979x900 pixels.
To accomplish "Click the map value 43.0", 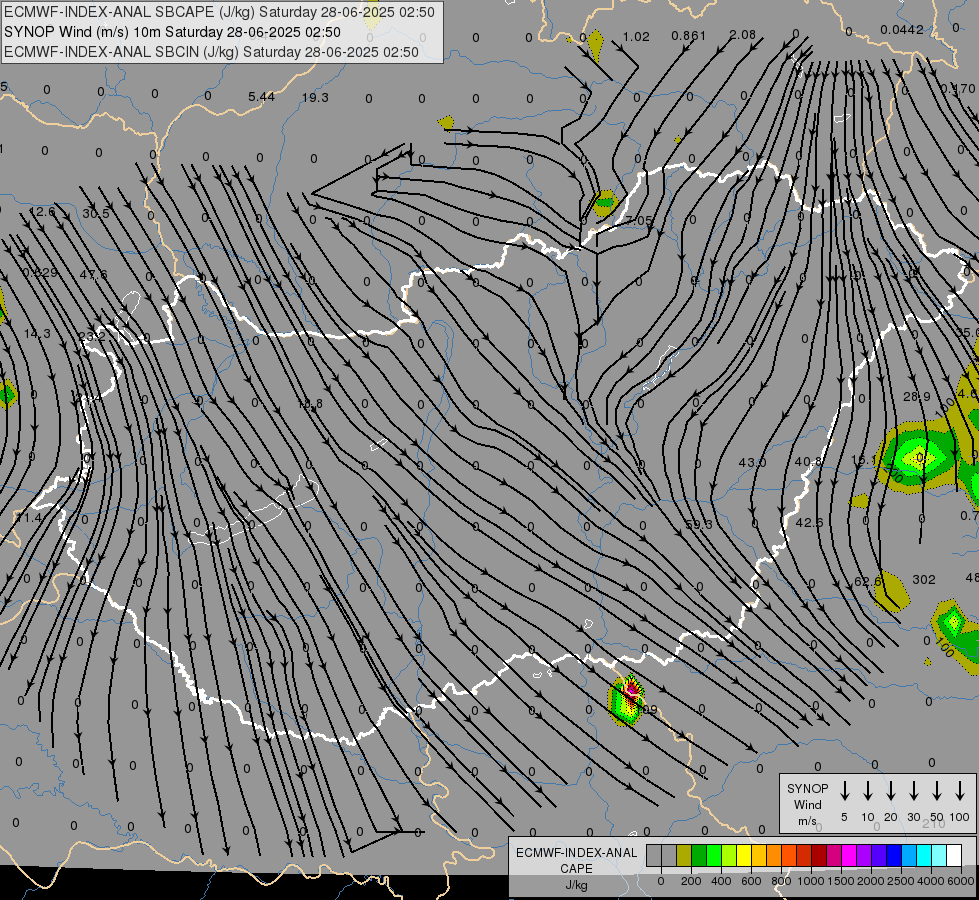I will coord(752,462).
